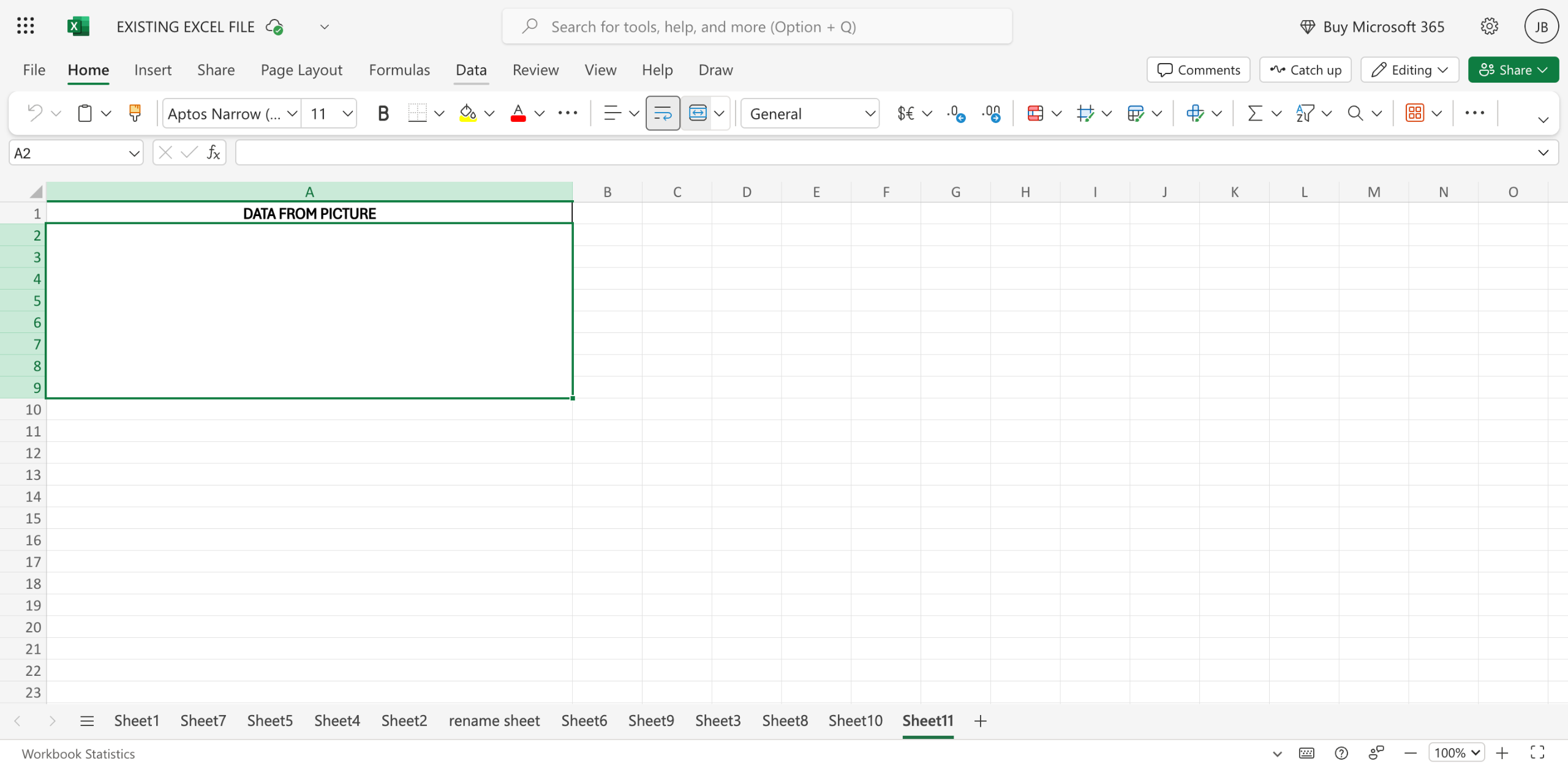Open the Editing mode dropdown
This screenshot has height=764, width=1568.
click(1410, 70)
